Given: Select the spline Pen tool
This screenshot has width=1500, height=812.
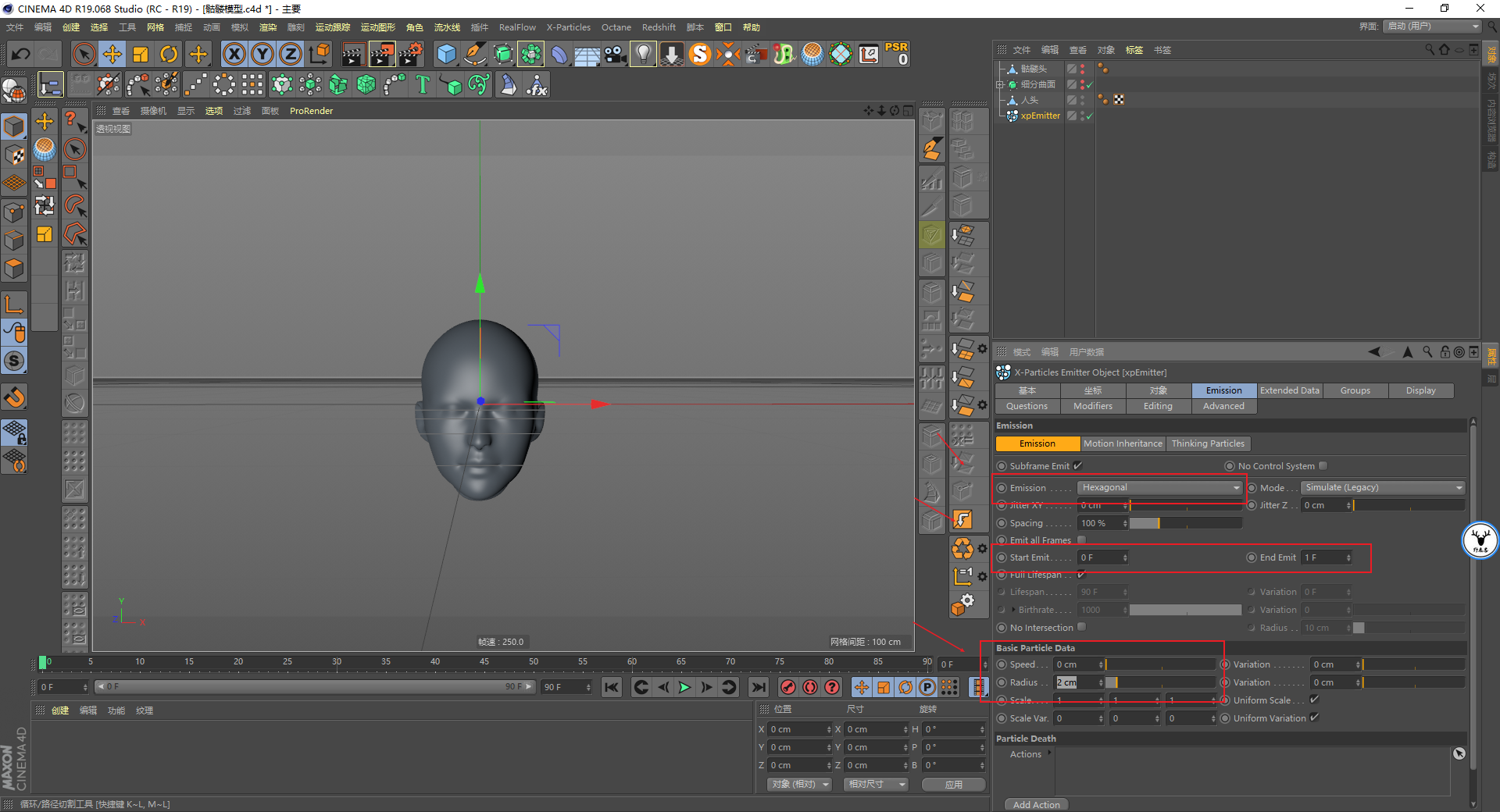Looking at the screenshot, I should click(475, 54).
